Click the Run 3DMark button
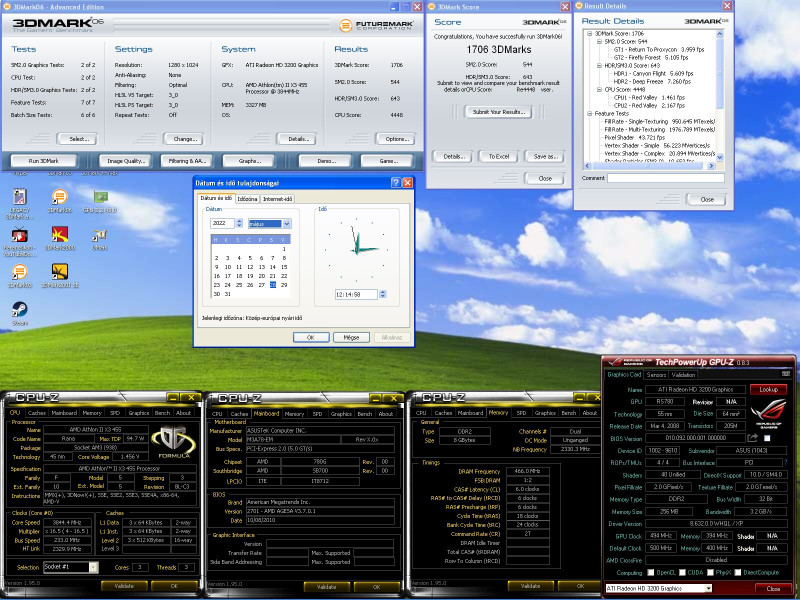The image size is (800, 600). click(43, 161)
